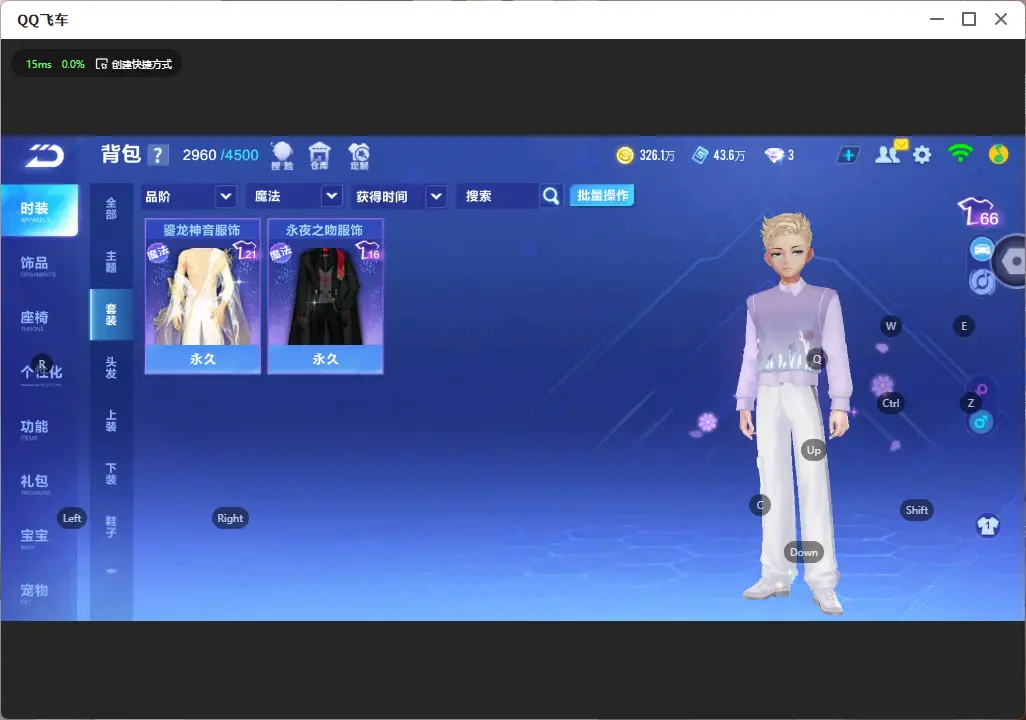Click the back logo icon beside 背包

44,156
